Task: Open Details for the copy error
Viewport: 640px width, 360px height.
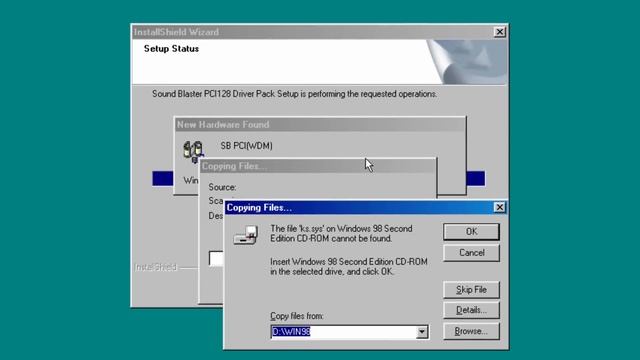Action: (x=471, y=310)
